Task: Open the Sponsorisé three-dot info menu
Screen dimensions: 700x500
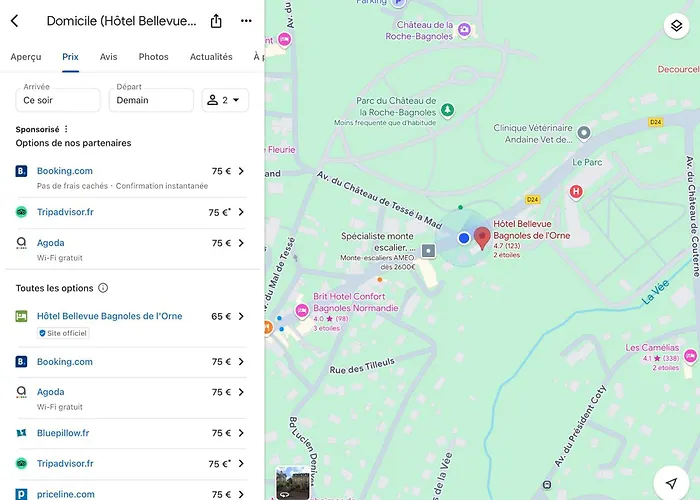Action: (66, 129)
